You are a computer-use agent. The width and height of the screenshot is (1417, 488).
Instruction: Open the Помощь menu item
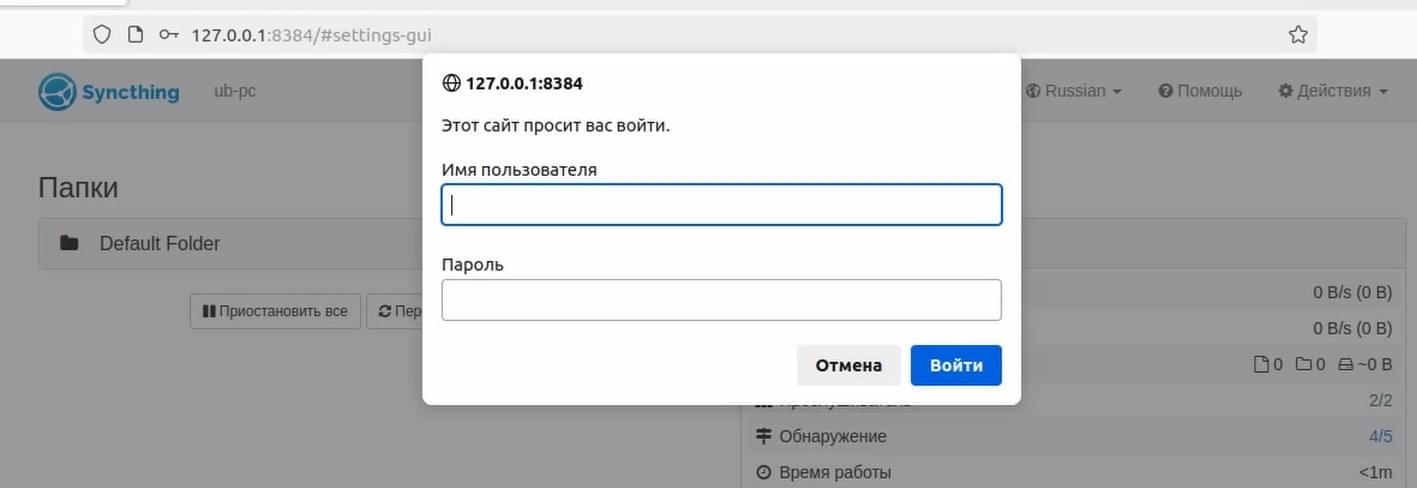pos(1200,91)
